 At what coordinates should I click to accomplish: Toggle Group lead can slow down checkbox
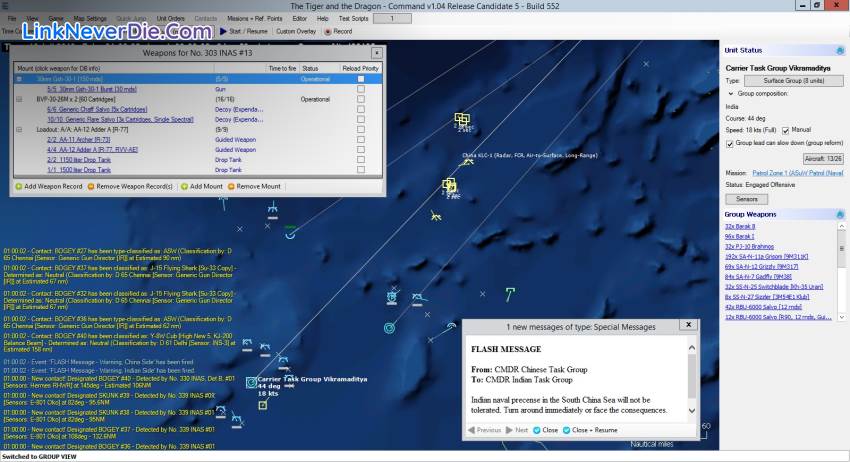[730, 144]
